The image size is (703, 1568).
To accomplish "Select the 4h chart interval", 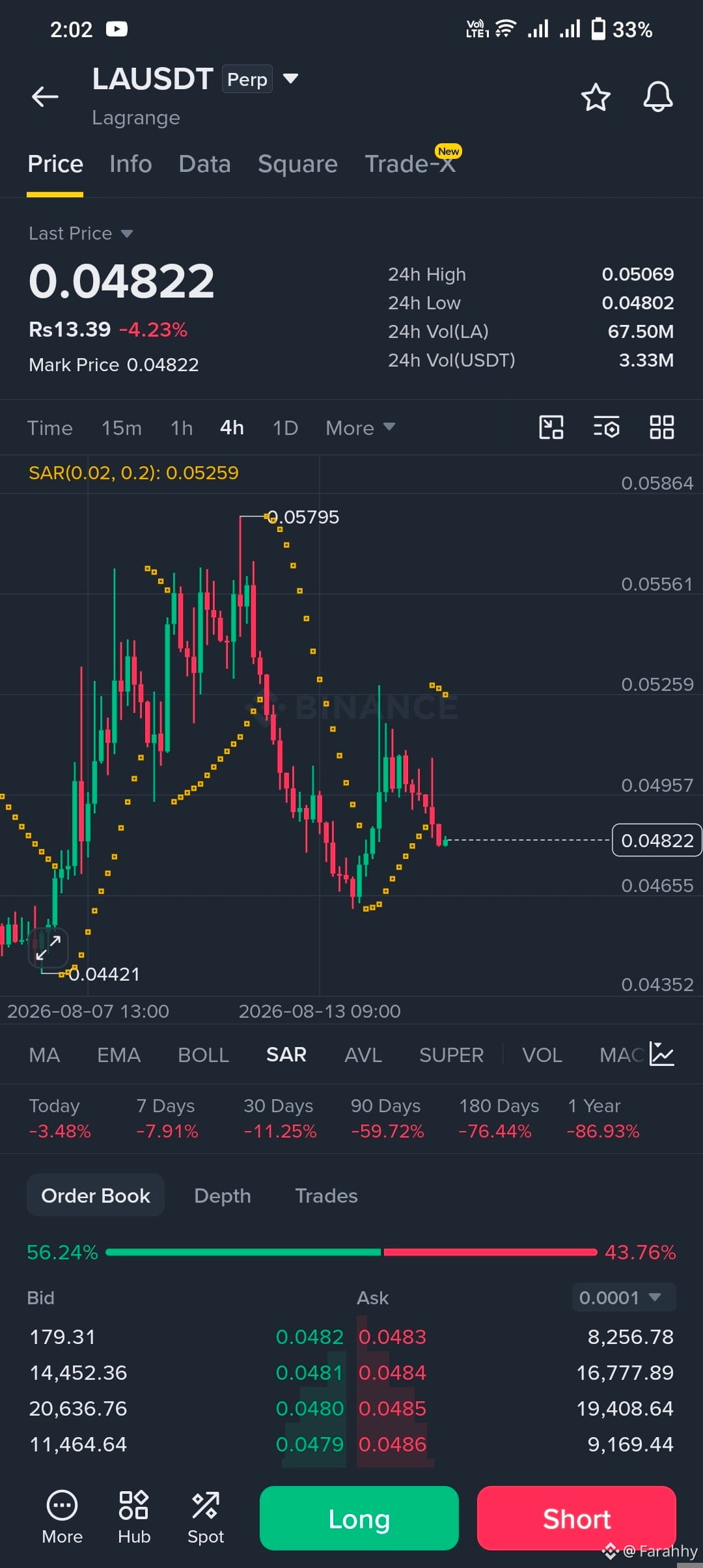I will coord(232,428).
